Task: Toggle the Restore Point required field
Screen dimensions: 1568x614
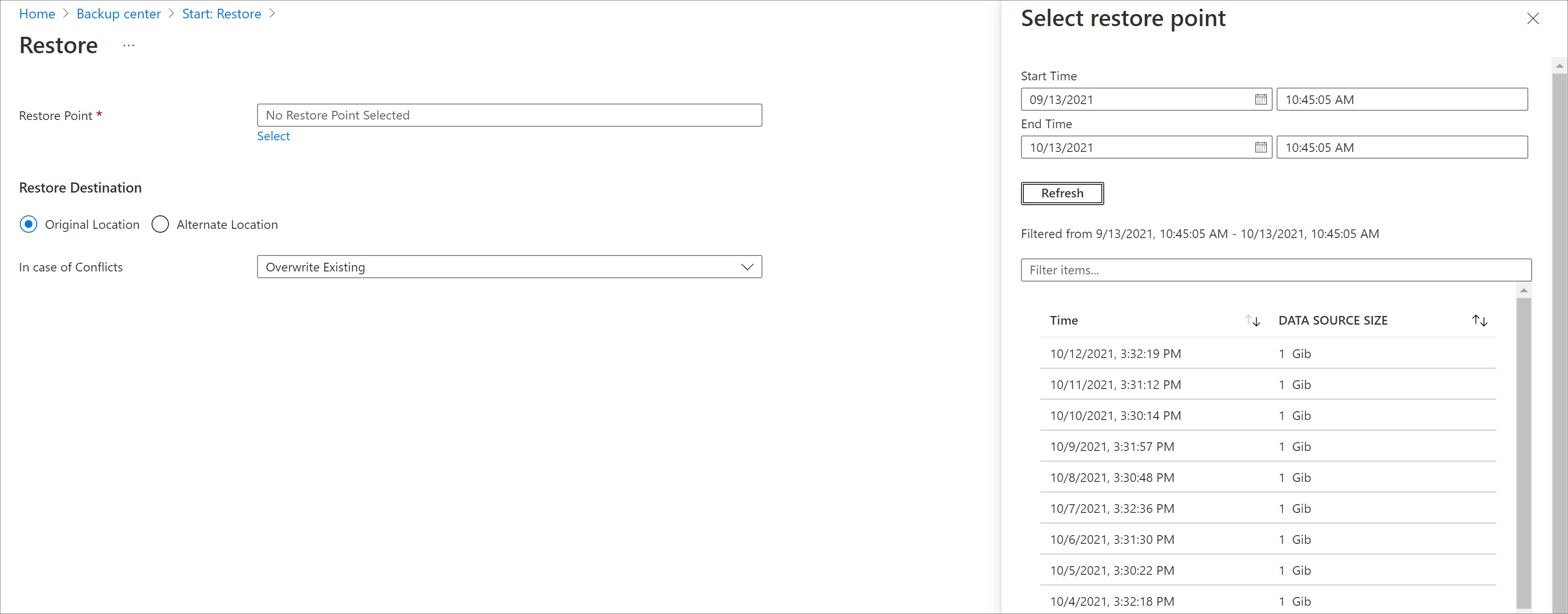Action: (x=510, y=115)
